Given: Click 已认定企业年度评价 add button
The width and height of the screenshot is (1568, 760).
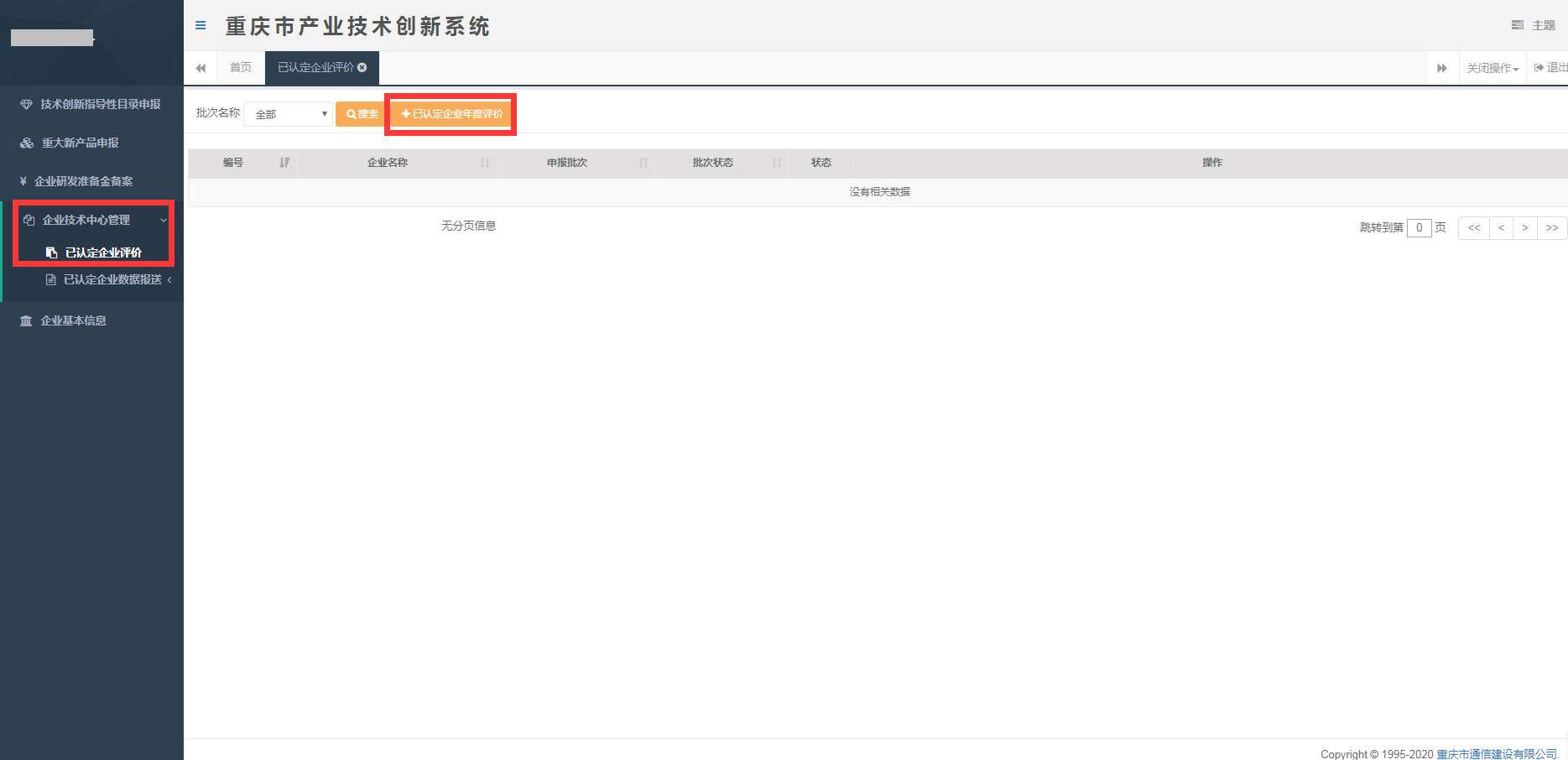Looking at the screenshot, I should tap(451, 114).
